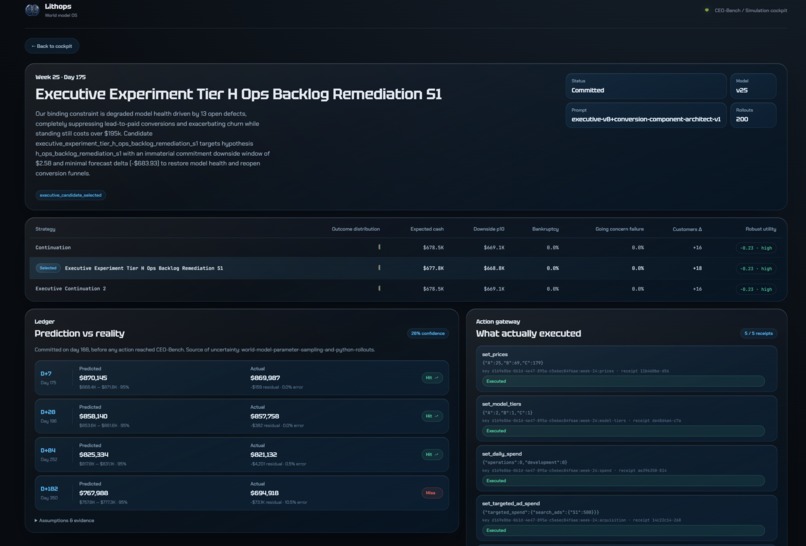
Task: Click the Executed bar under set_daily_spend
Action: (623, 481)
